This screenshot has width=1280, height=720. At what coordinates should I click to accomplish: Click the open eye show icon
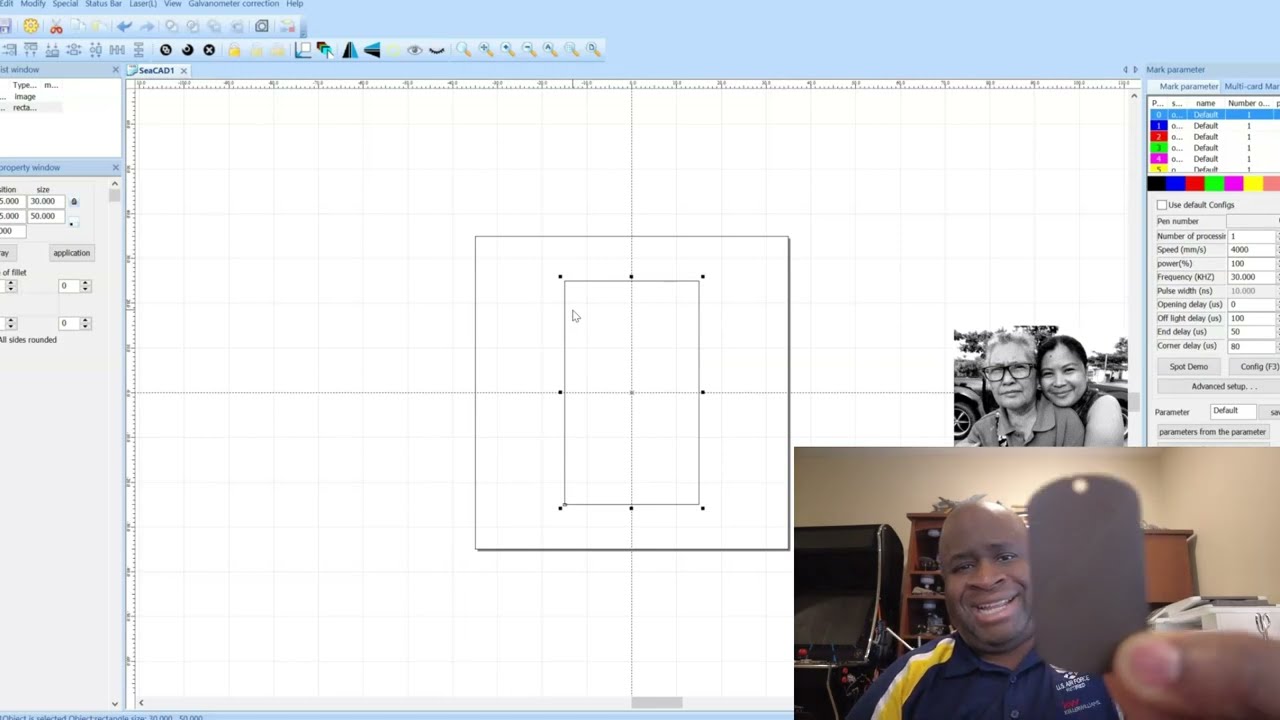click(x=414, y=50)
